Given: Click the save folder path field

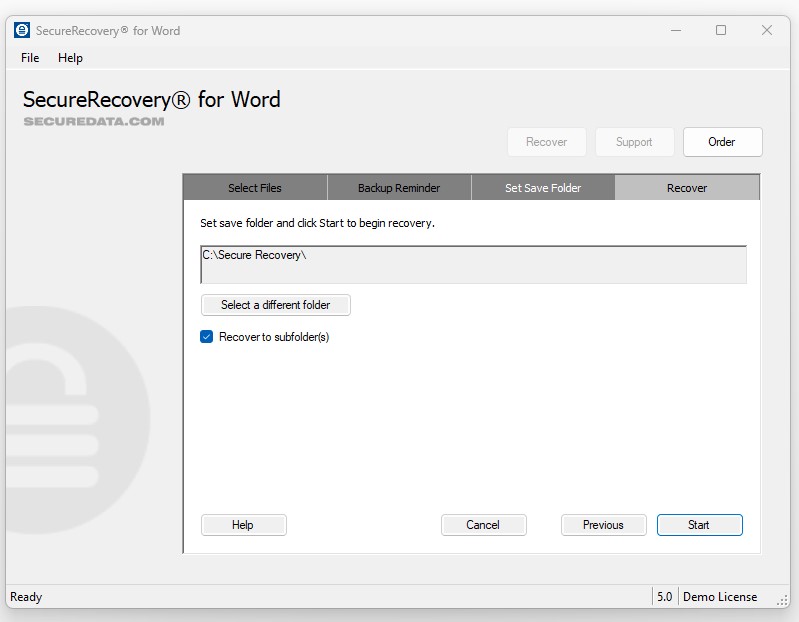Looking at the screenshot, I should click(x=473, y=264).
